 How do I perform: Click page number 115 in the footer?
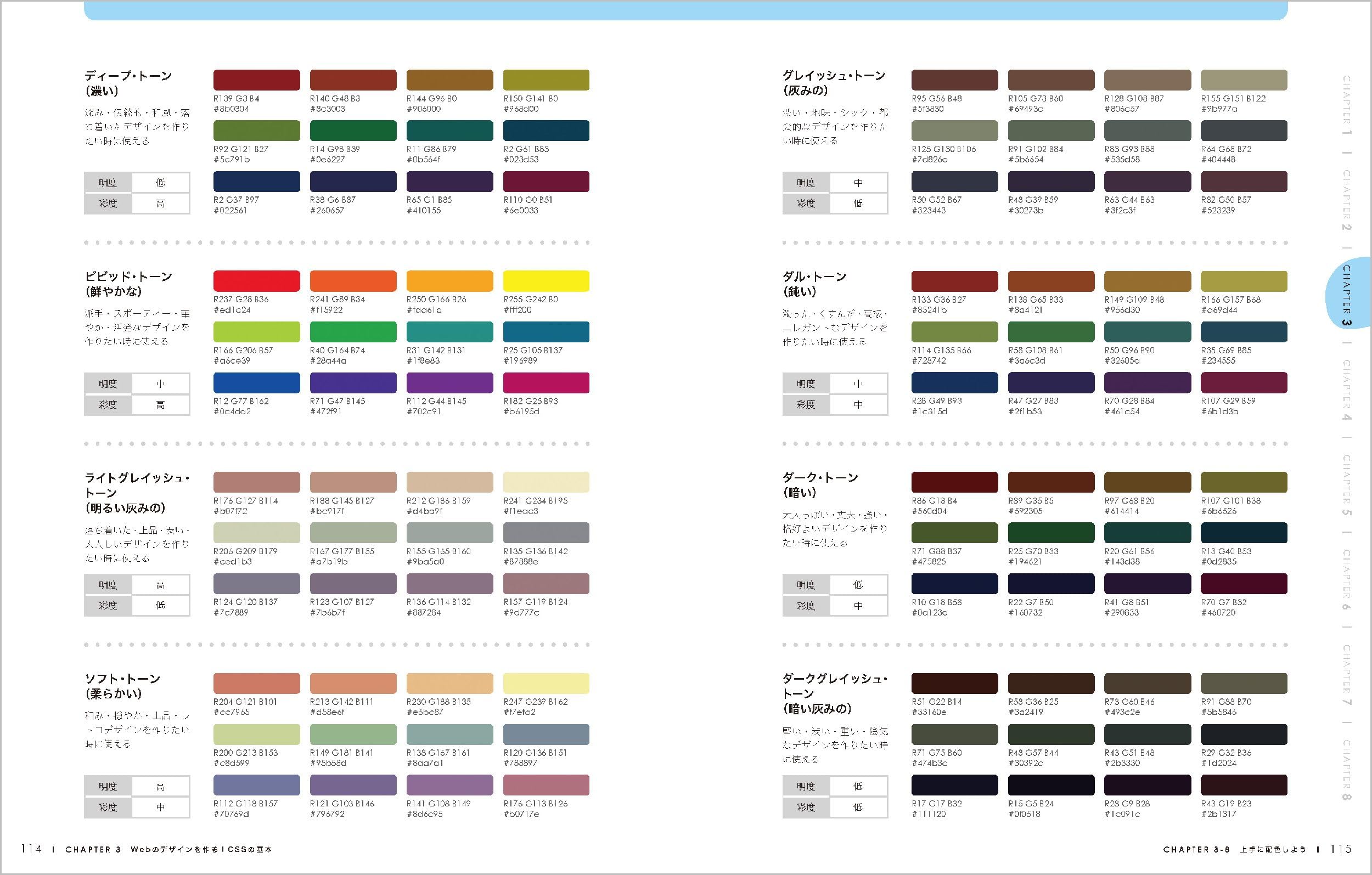point(1341,849)
